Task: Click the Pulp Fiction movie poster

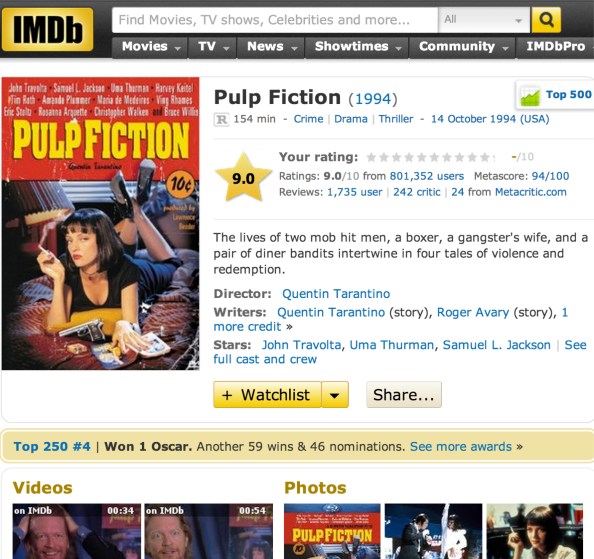Action: tap(100, 224)
